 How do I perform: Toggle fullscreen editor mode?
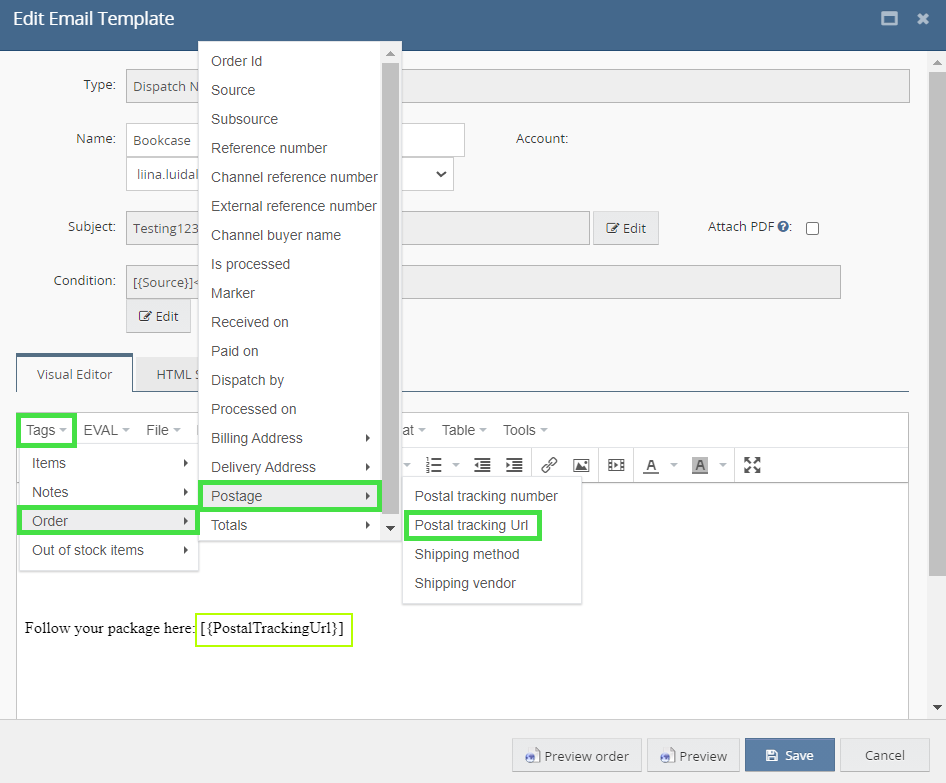coord(752,465)
